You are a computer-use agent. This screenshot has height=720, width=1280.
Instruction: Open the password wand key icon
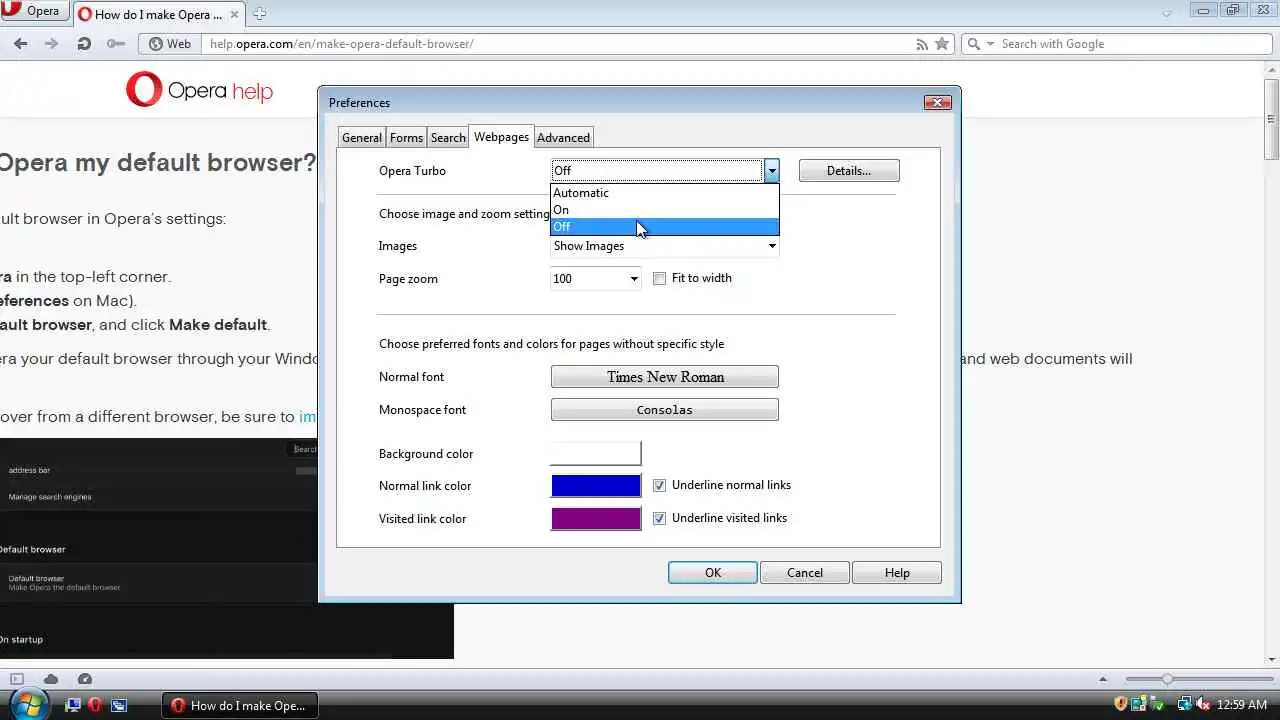pyautogui.click(x=116, y=44)
